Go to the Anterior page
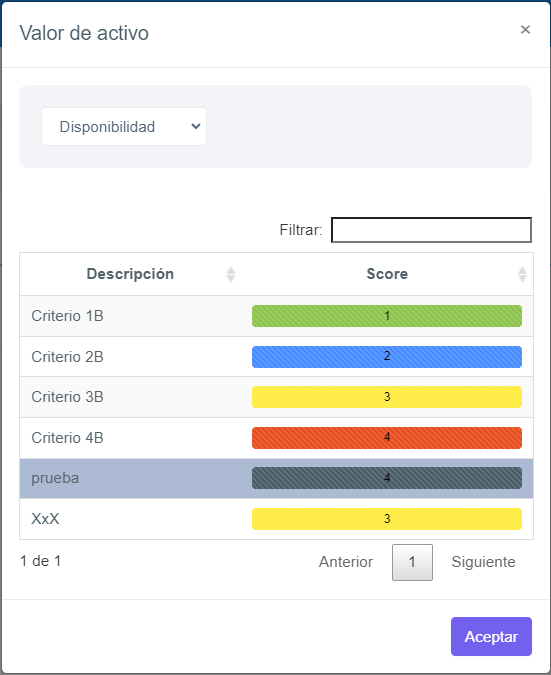The image size is (551, 675). tap(346, 562)
